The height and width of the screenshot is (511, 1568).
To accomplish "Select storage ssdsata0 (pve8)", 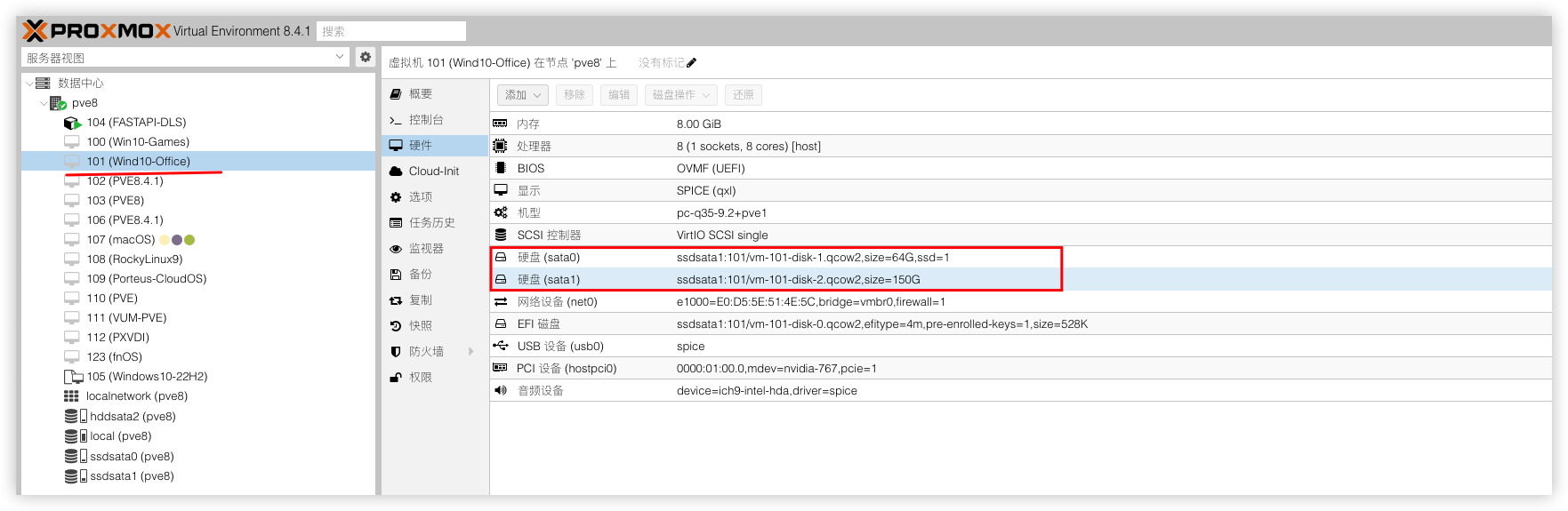I will tap(132, 457).
